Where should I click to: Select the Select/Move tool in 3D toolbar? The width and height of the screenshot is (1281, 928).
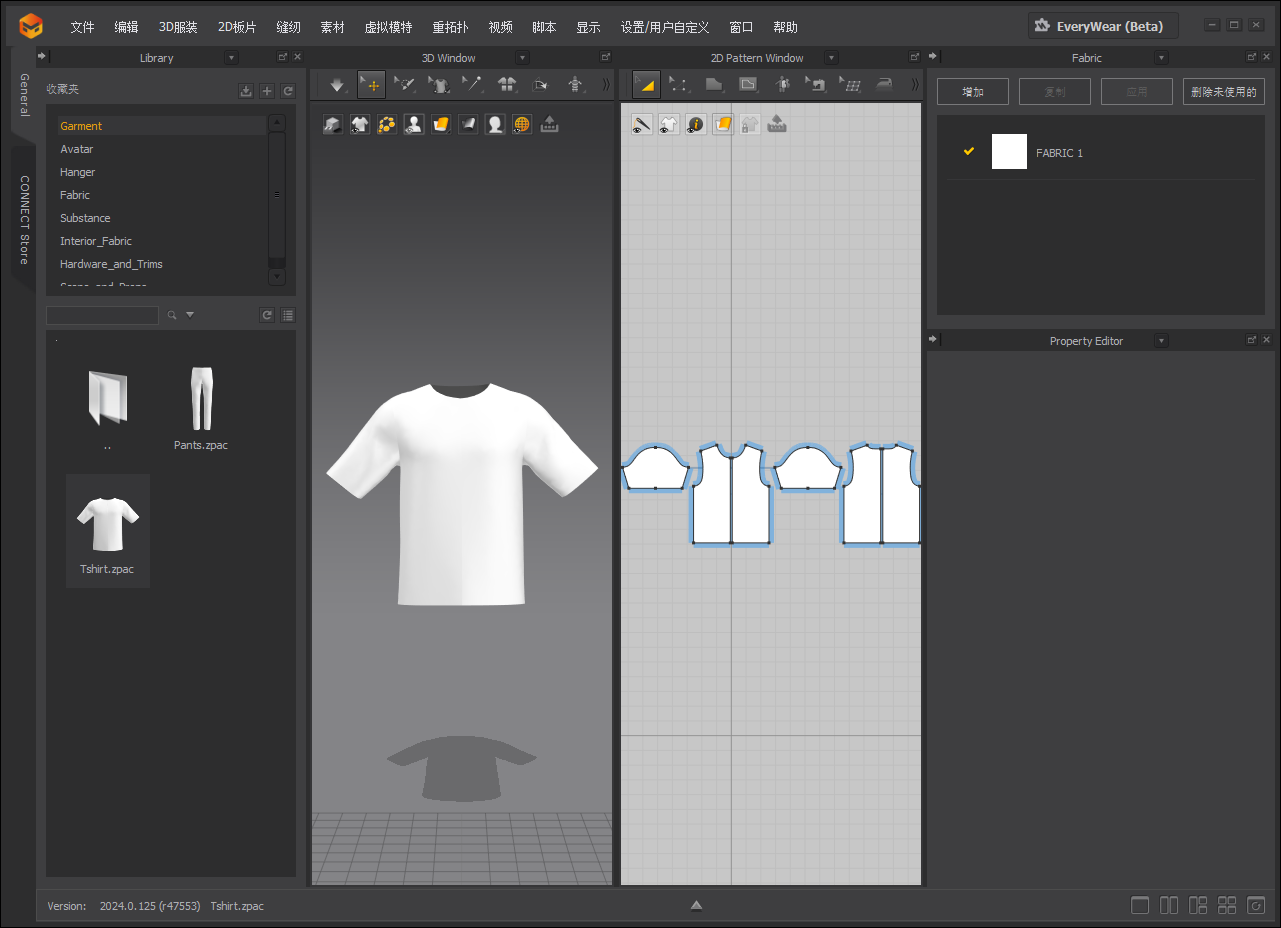[x=372, y=85]
